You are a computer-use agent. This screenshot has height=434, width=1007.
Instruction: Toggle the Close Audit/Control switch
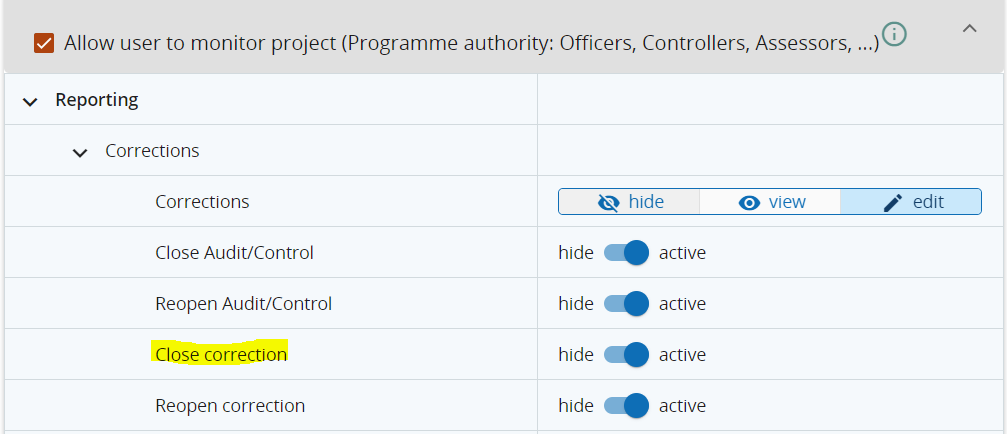pos(627,253)
